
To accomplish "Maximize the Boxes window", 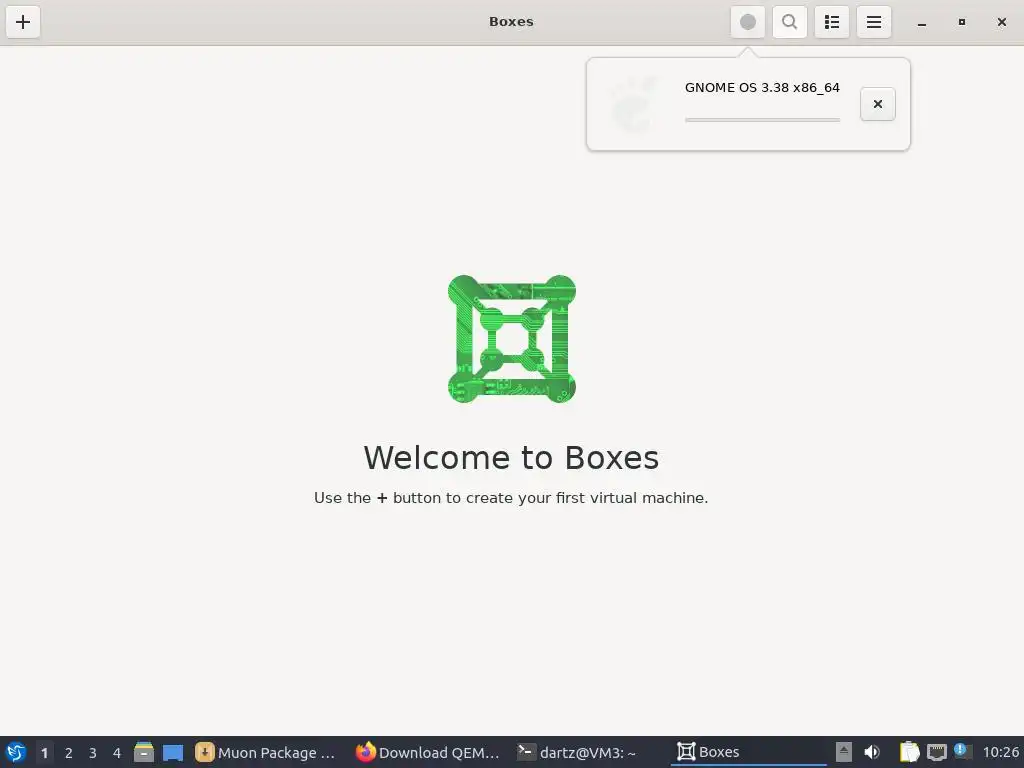I will pos(961,22).
